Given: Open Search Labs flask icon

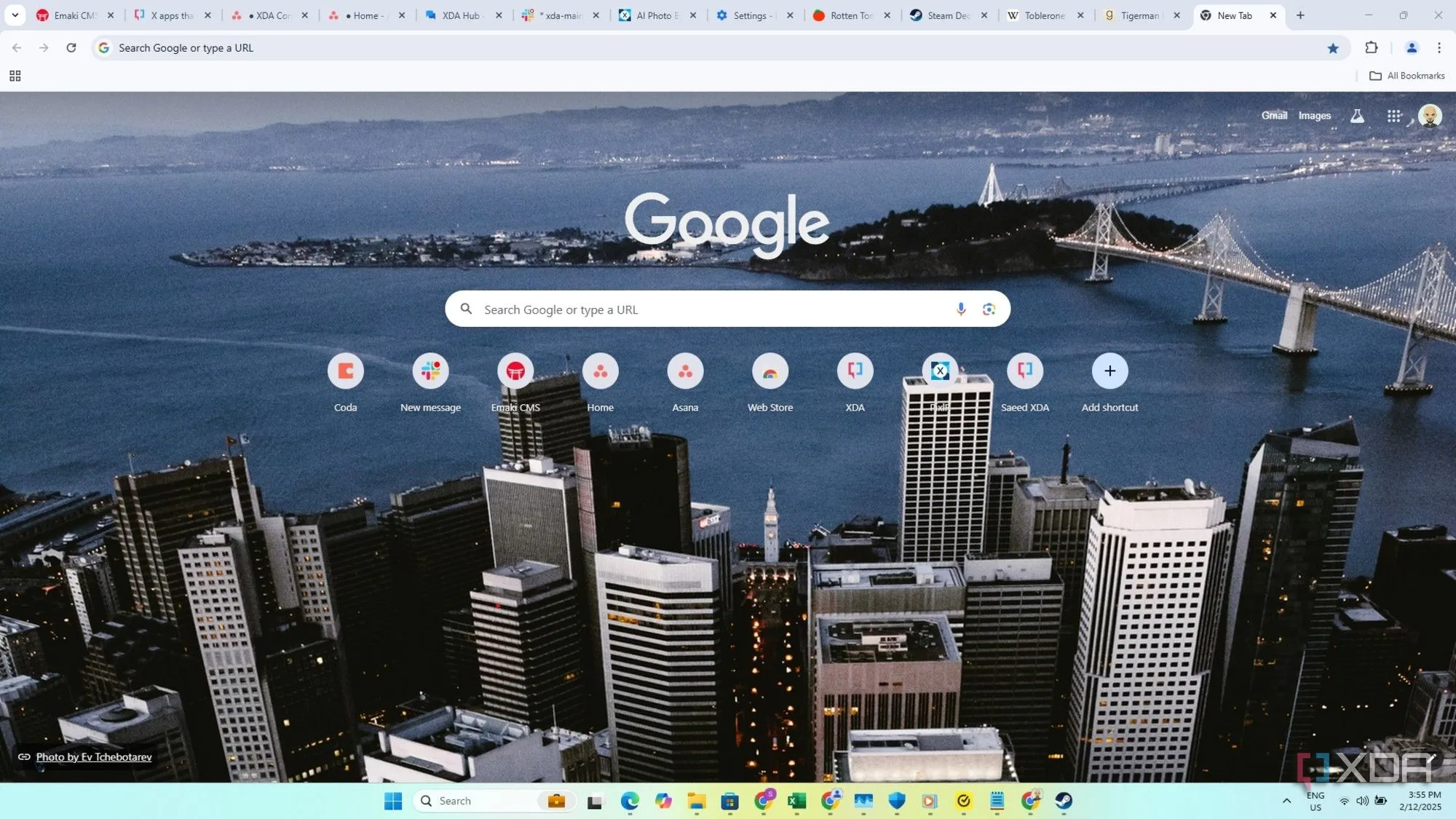Looking at the screenshot, I should [x=1357, y=116].
